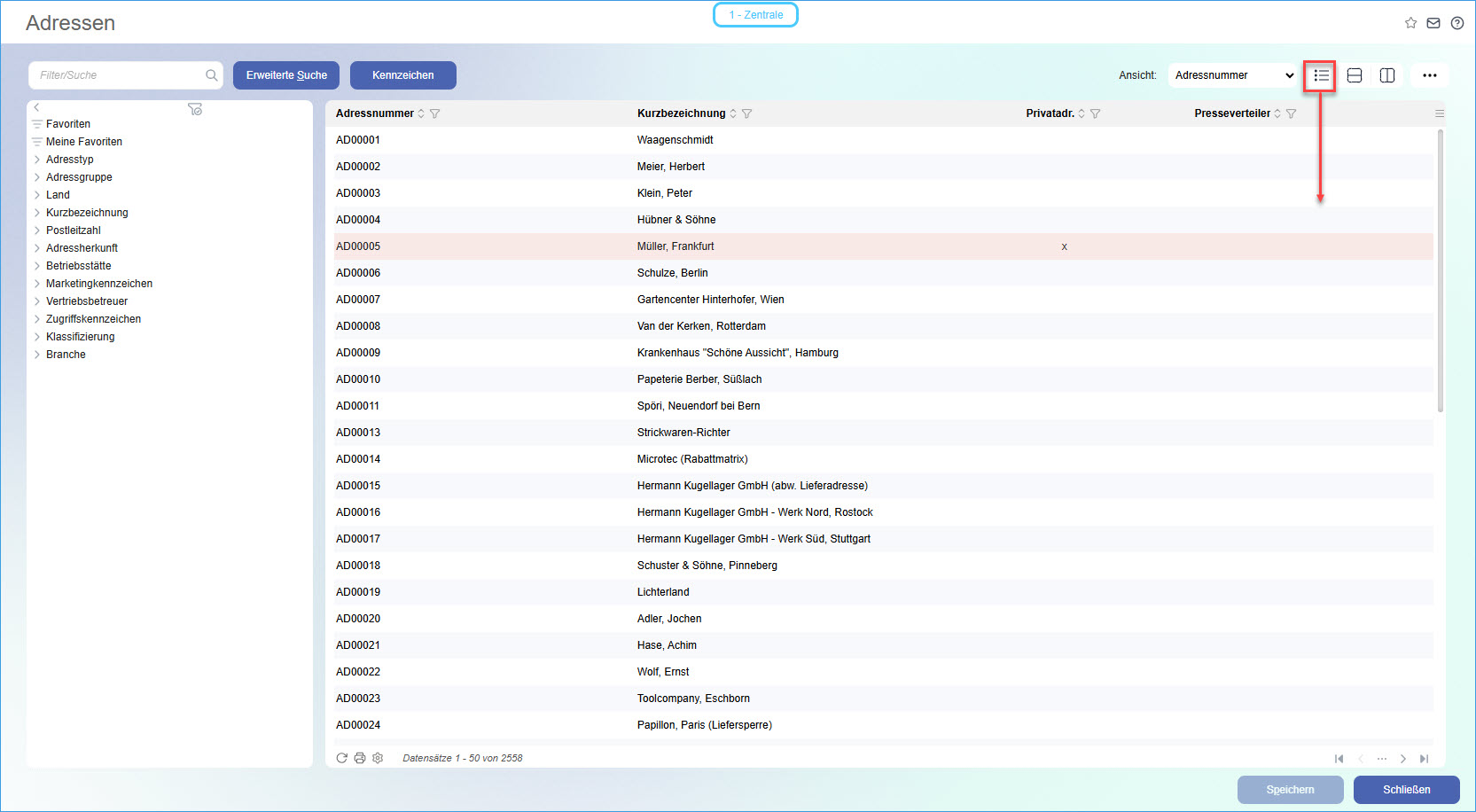This screenshot has height=812, width=1476.
Task: Expand the Adresstyp tree node
Action: pos(37,160)
